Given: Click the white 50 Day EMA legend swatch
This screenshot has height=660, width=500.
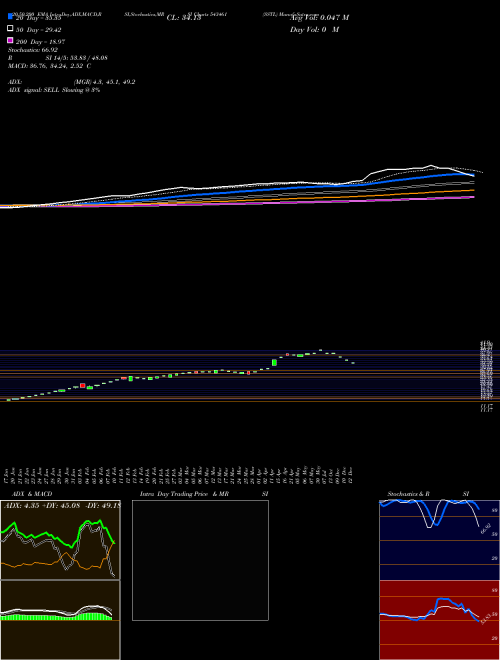Looking at the screenshot, I should point(10,28).
